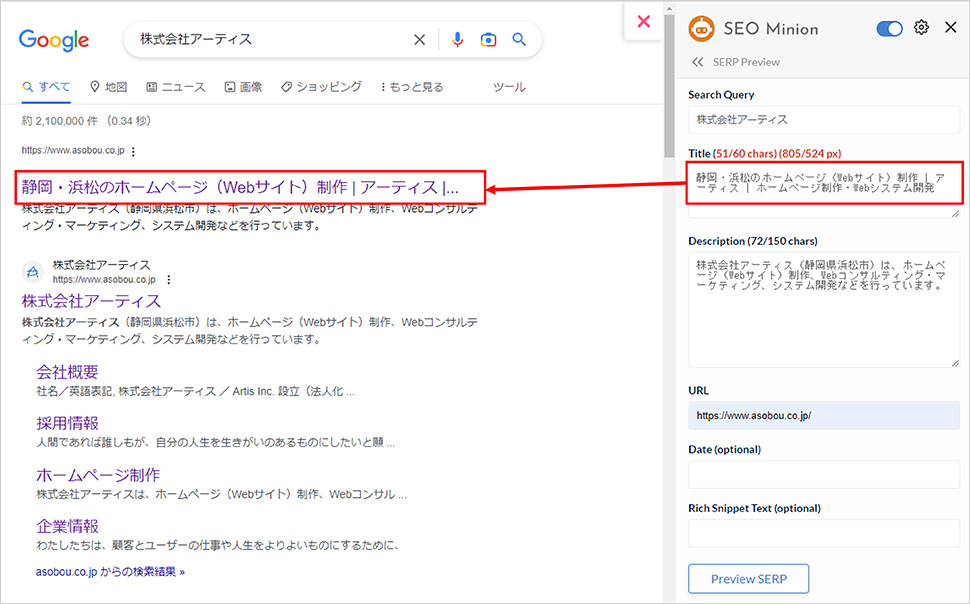970x604 pixels.
Task: Switch to the ニュース tab
Action: point(176,87)
